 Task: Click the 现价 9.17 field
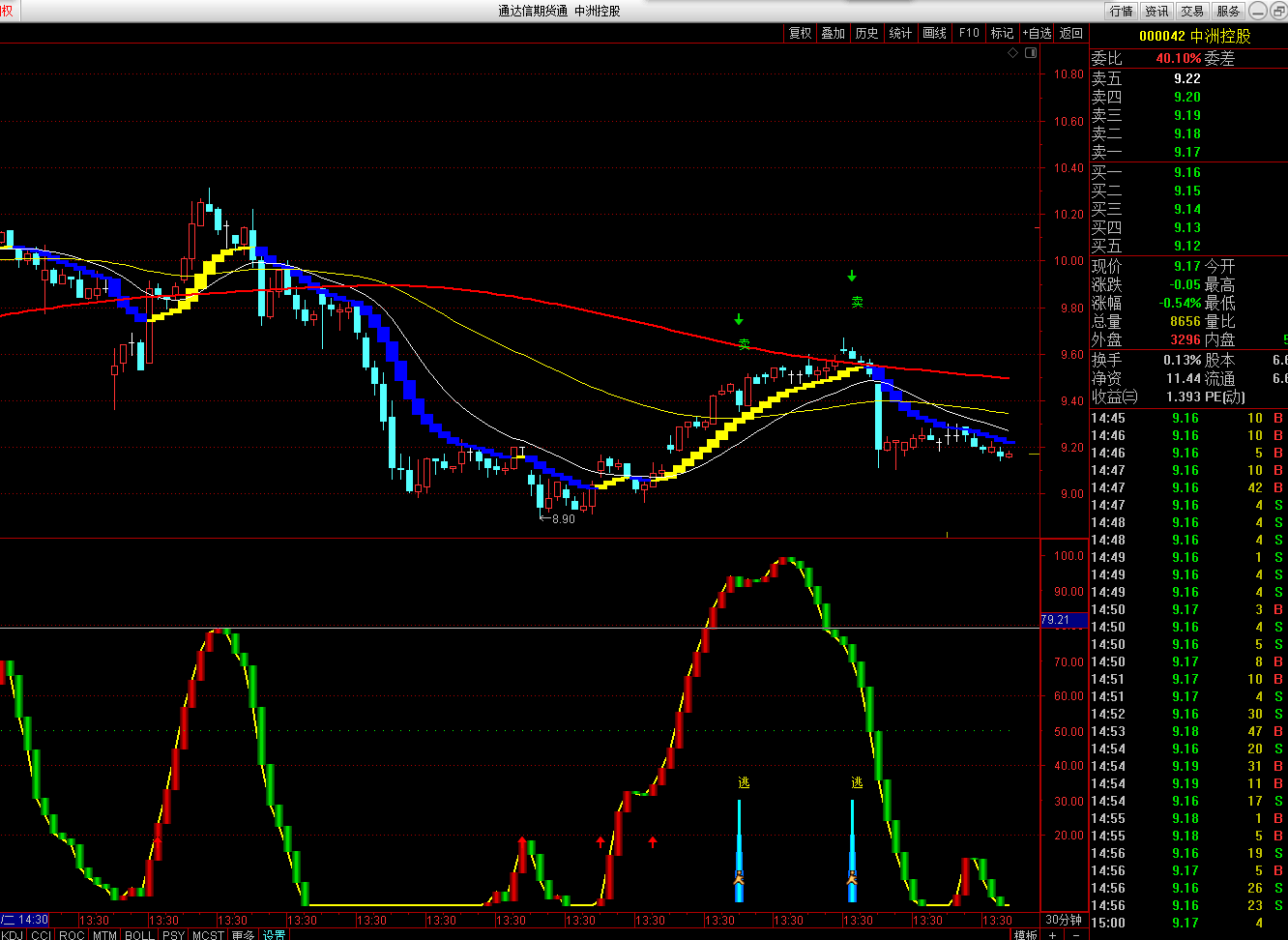coord(1187,266)
